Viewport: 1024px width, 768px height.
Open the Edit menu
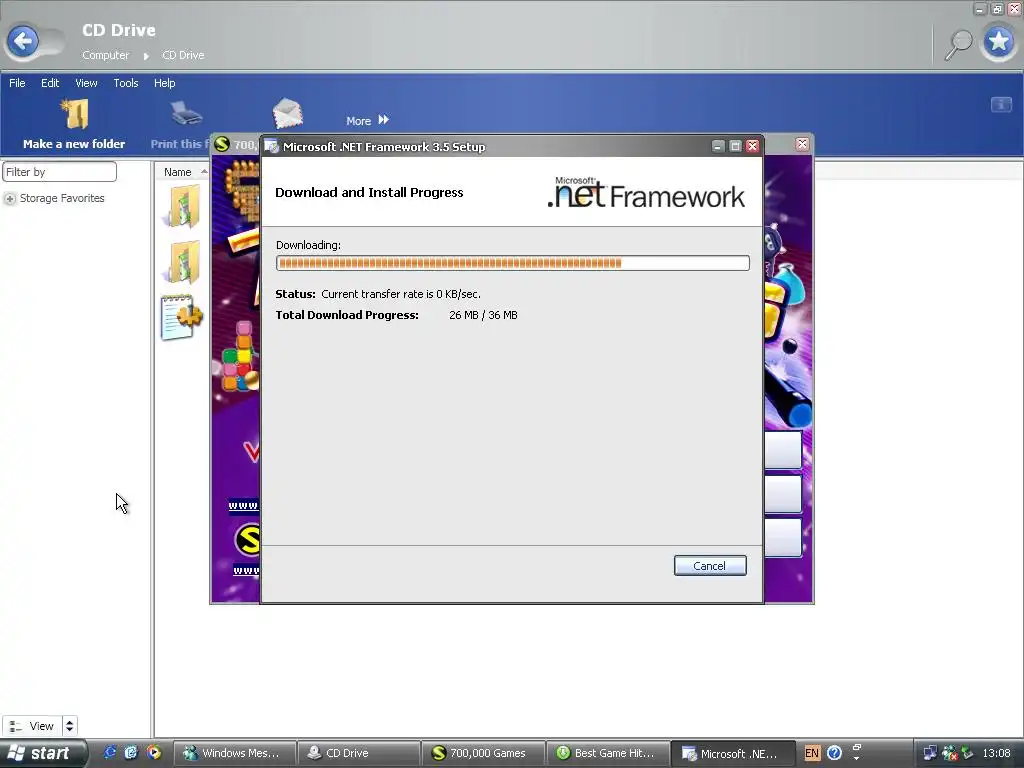[x=50, y=83]
